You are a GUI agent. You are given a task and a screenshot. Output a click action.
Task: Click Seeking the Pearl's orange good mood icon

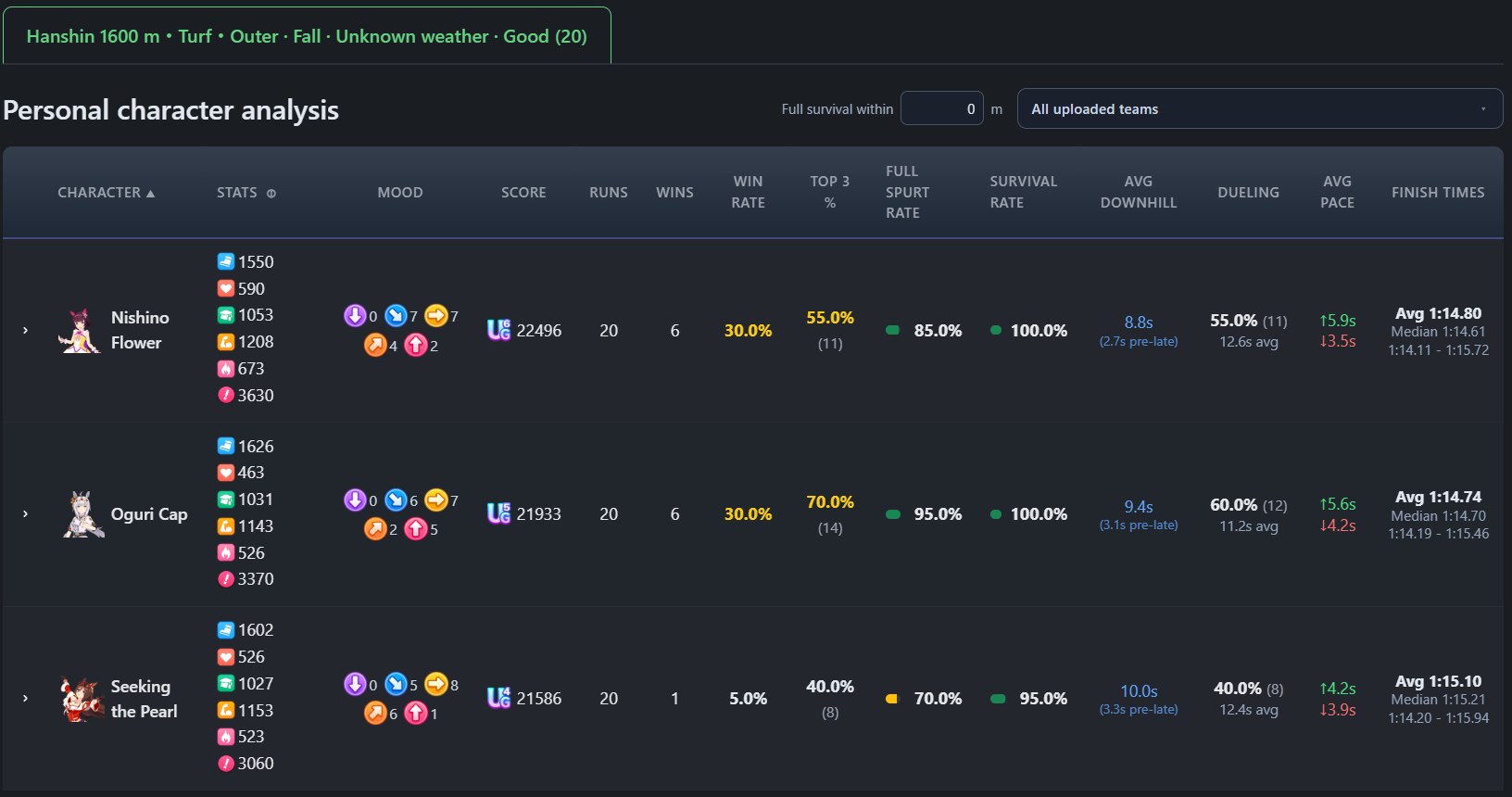tap(375, 714)
